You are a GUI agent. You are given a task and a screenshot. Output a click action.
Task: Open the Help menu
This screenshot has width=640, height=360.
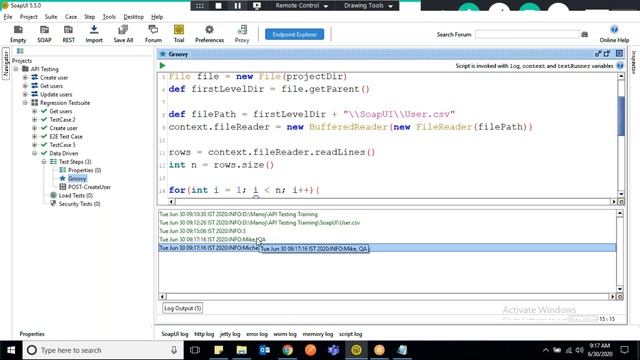pos(157,17)
